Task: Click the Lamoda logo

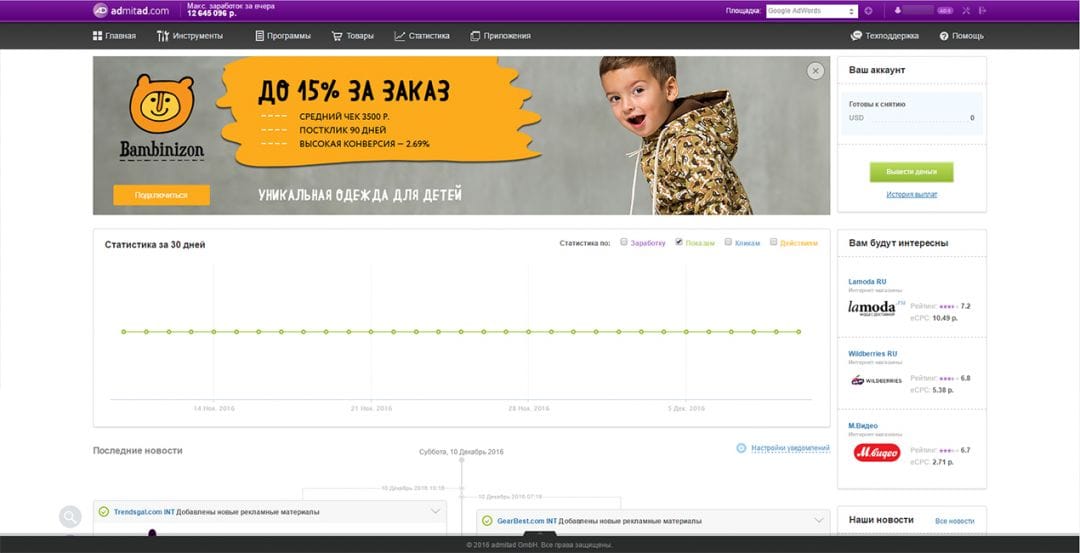Action: pyautogui.click(x=876, y=307)
